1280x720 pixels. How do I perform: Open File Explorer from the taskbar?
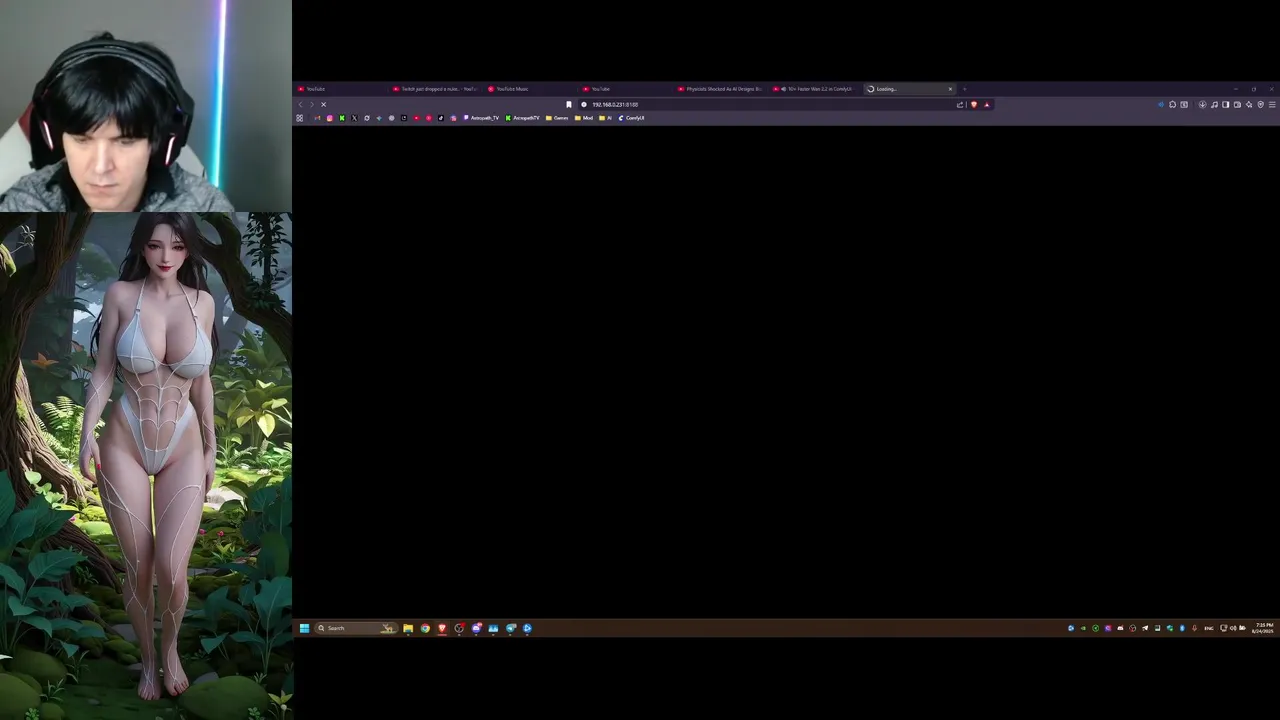pyautogui.click(x=408, y=628)
